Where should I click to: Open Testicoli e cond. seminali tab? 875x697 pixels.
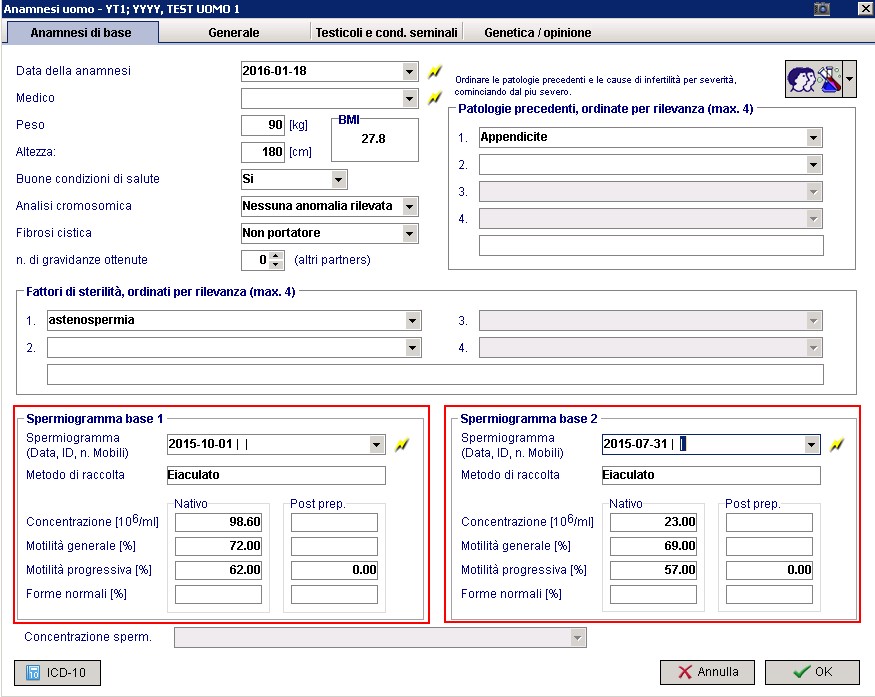tap(386, 33)
